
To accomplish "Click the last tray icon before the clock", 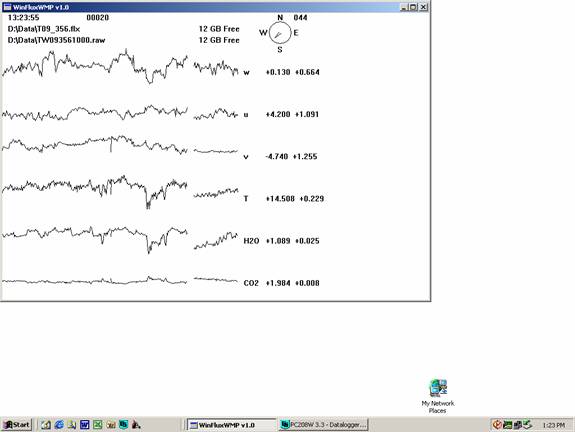I will 527,425.
